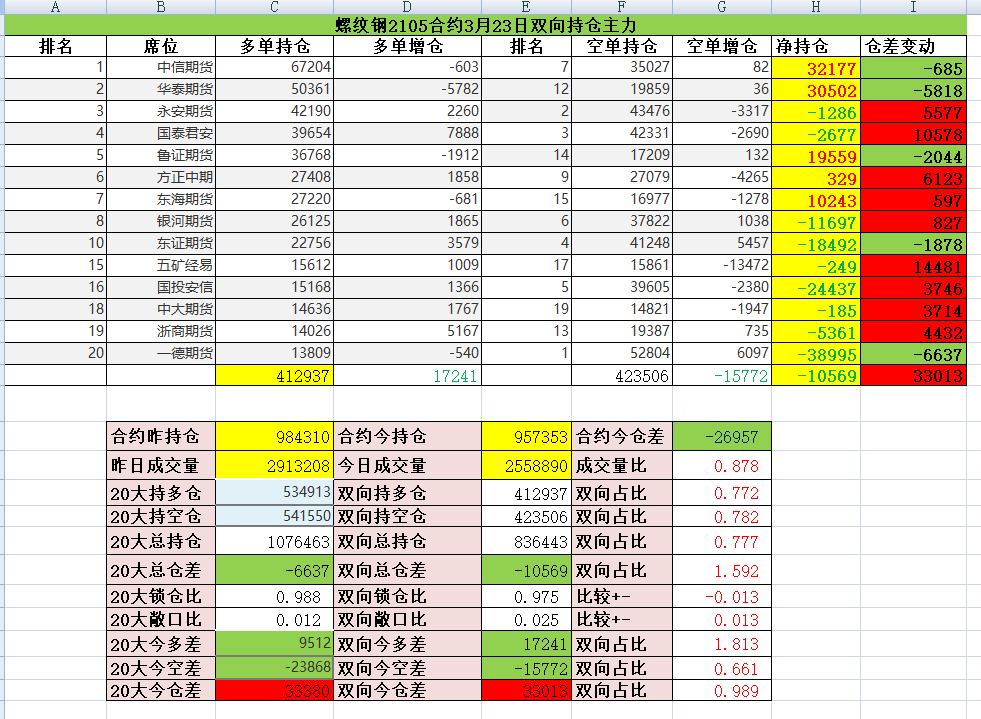Select the 20大锁仓比 label cell

pos(160,596)
